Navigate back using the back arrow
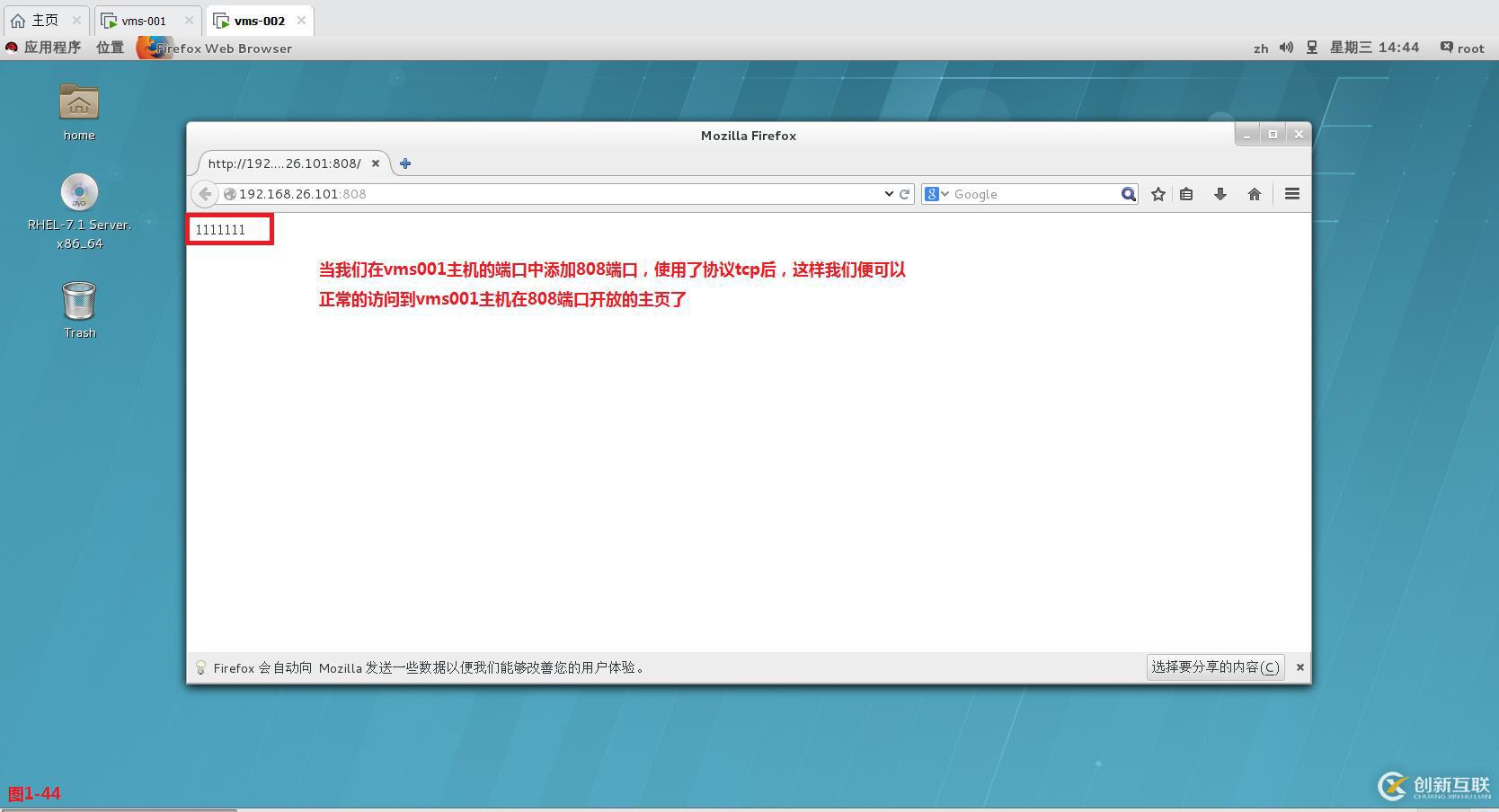 tap(205, 193)
